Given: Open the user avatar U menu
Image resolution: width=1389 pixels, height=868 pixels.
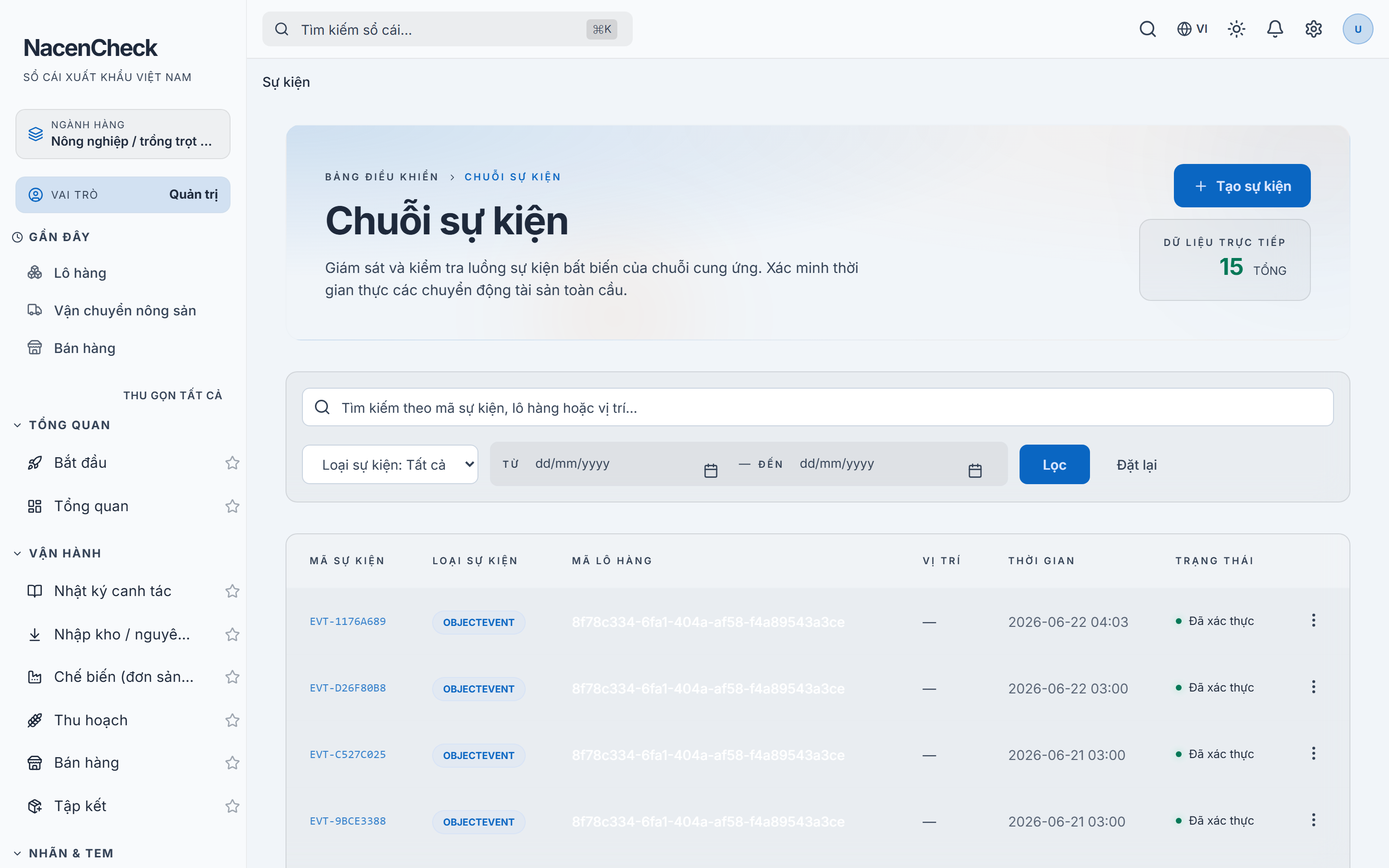Looking at the screenshot, I should point(1358,29).
